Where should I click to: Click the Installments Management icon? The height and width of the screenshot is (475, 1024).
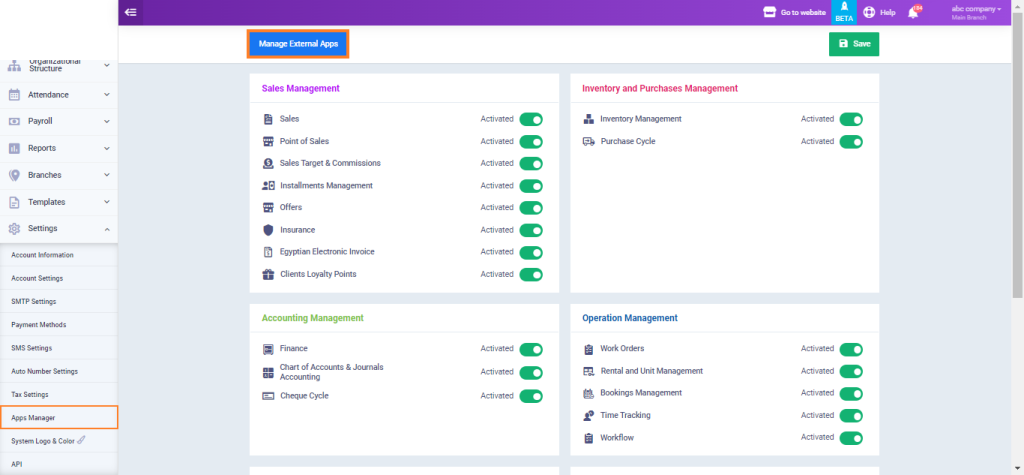(268, 186)
